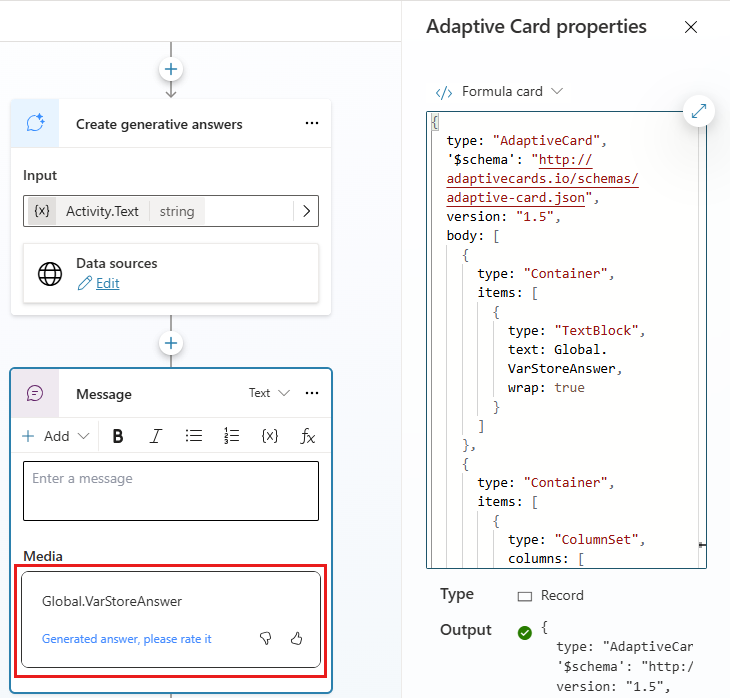Viewport: 730px width, 698px height.
Task: Click the Data sources globe icon
Action: coord(50,274)
